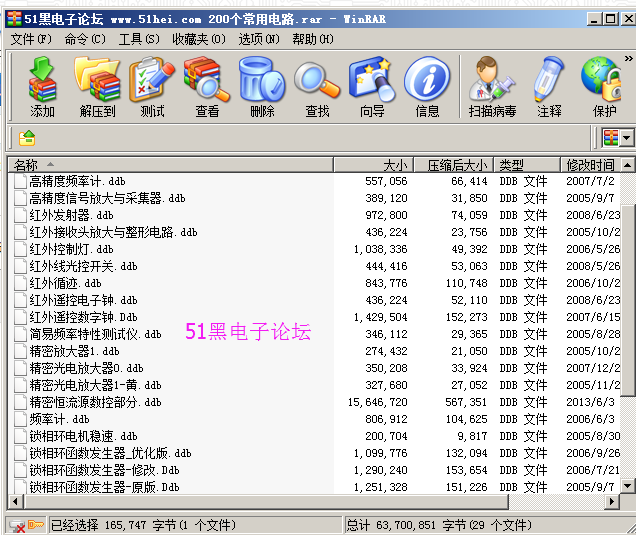This screenshot has height=535, width=636.
Task: Select file icon of 频率计.ddb
Action: tap(20, 419)
